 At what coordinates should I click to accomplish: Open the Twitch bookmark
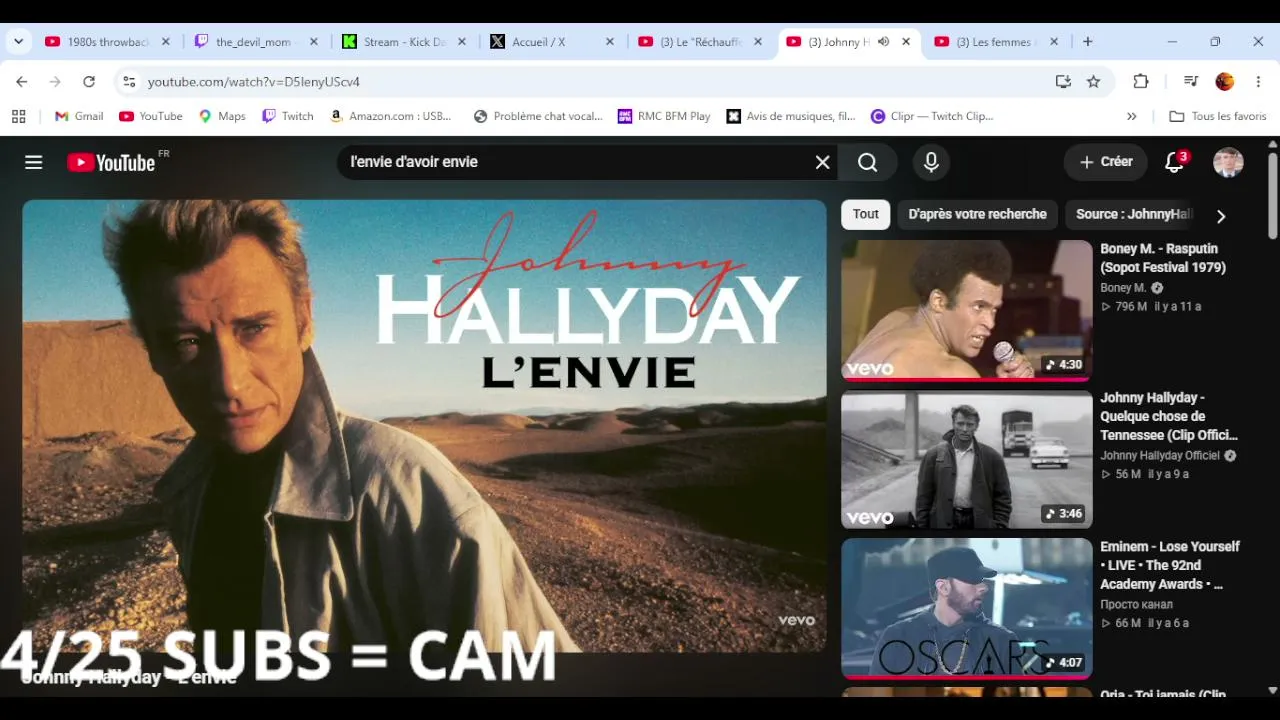coord(288,116)
